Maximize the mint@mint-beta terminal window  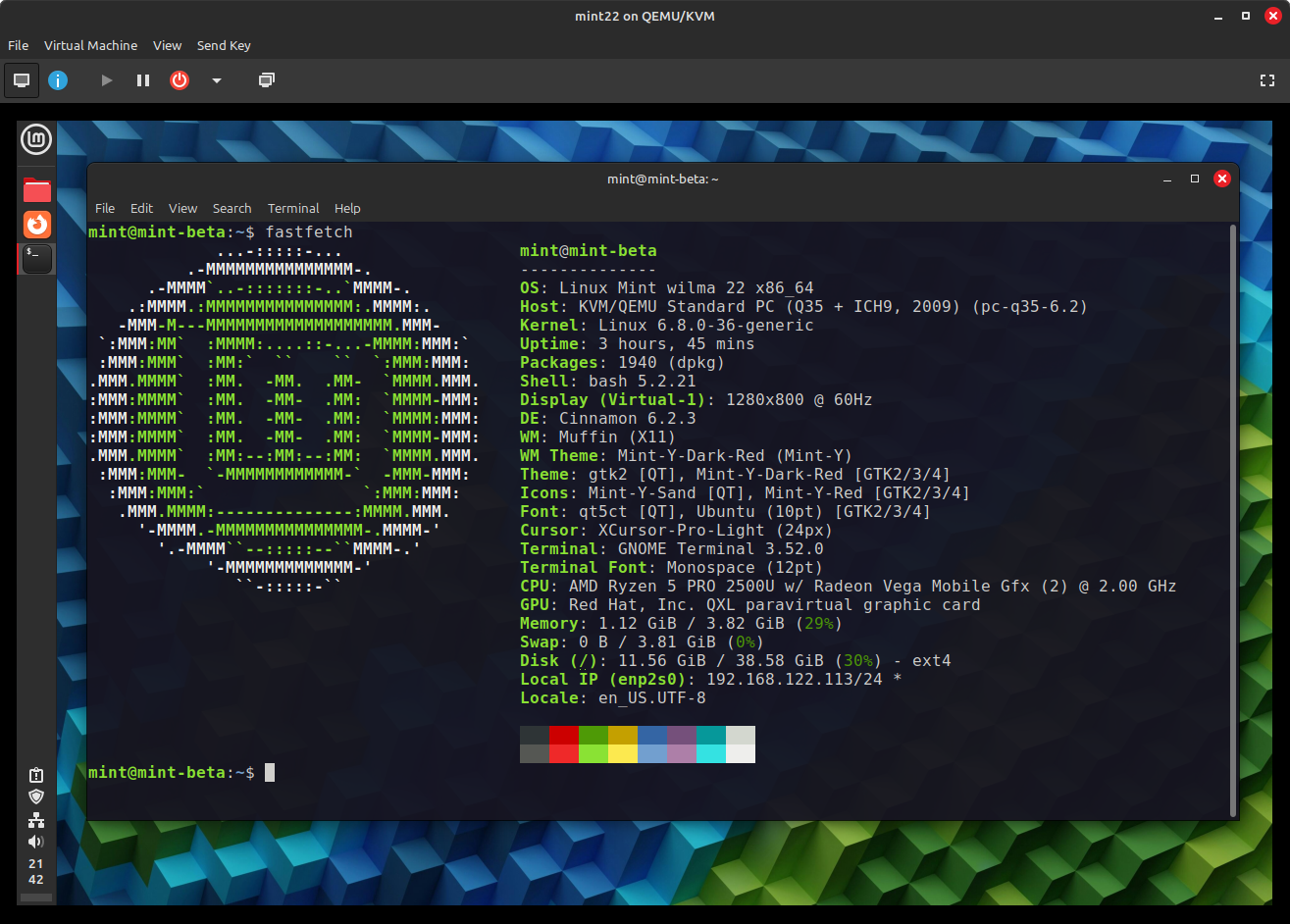click(x=1195, y=179)
